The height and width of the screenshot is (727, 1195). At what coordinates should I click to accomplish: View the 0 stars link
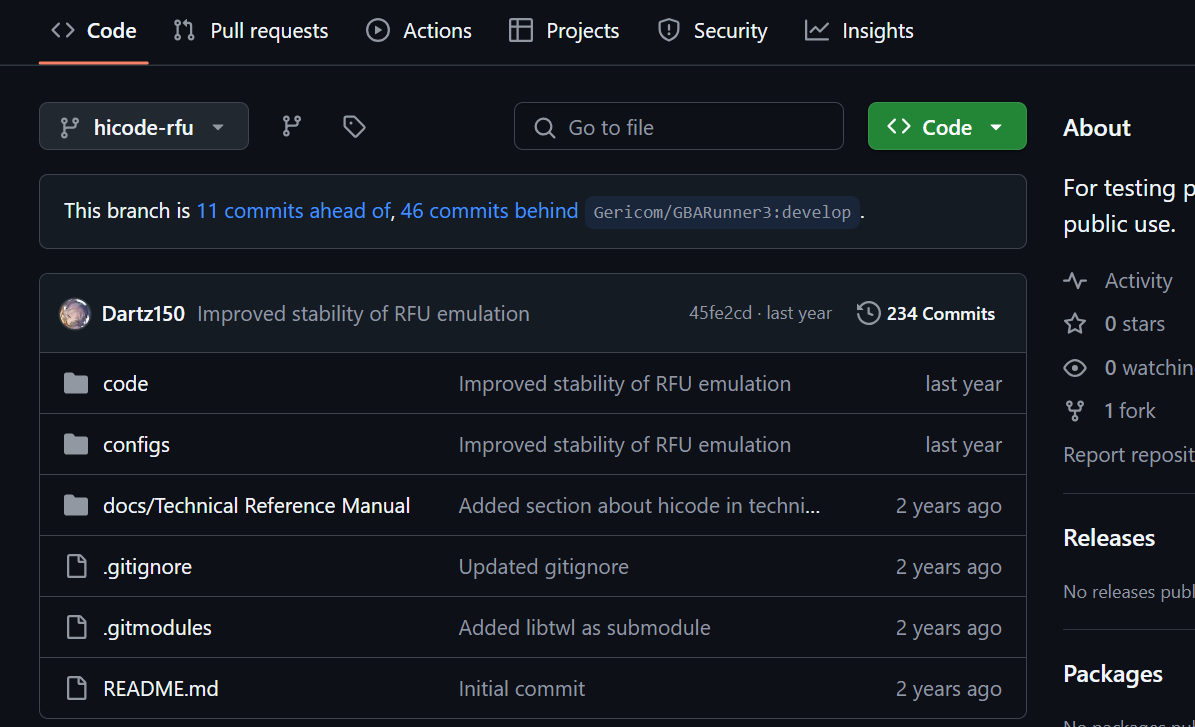pos(1135,324)
